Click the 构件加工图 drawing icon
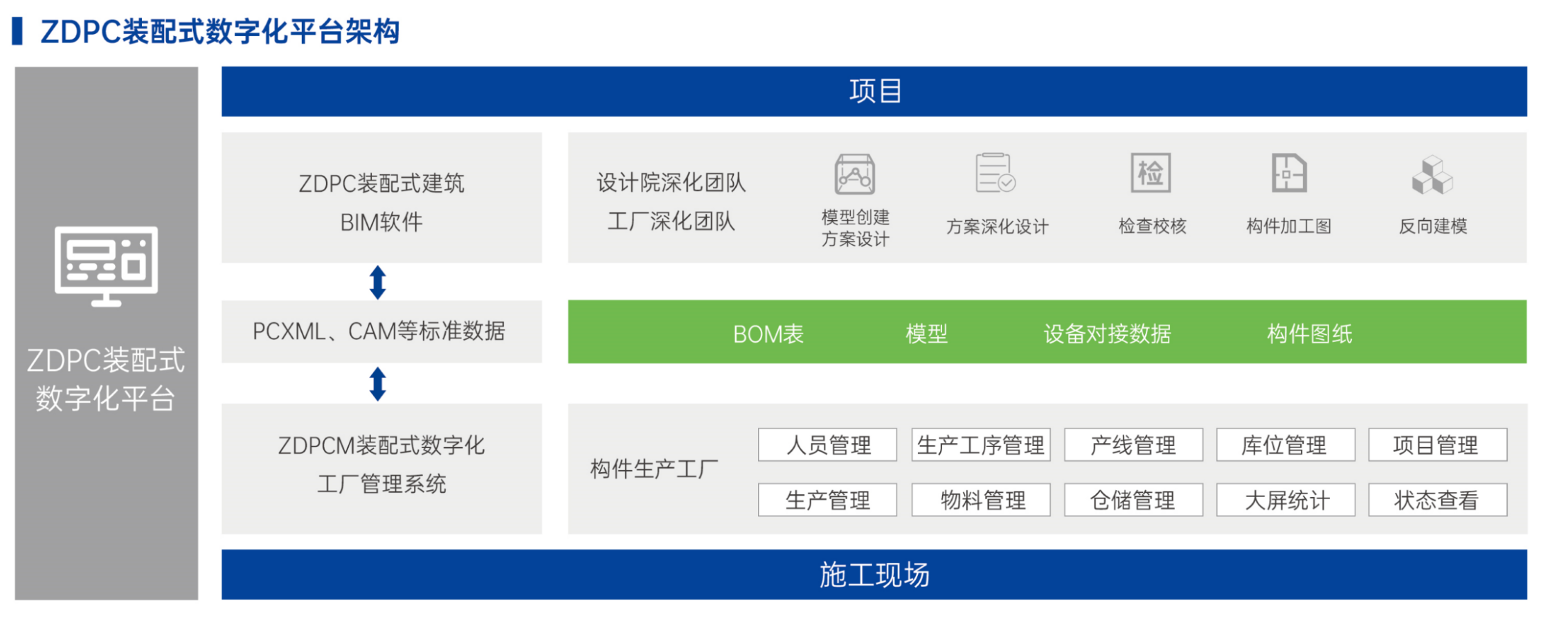Screen dimensions: 1568x623 pyautogui.click(x=1288, y=173)
